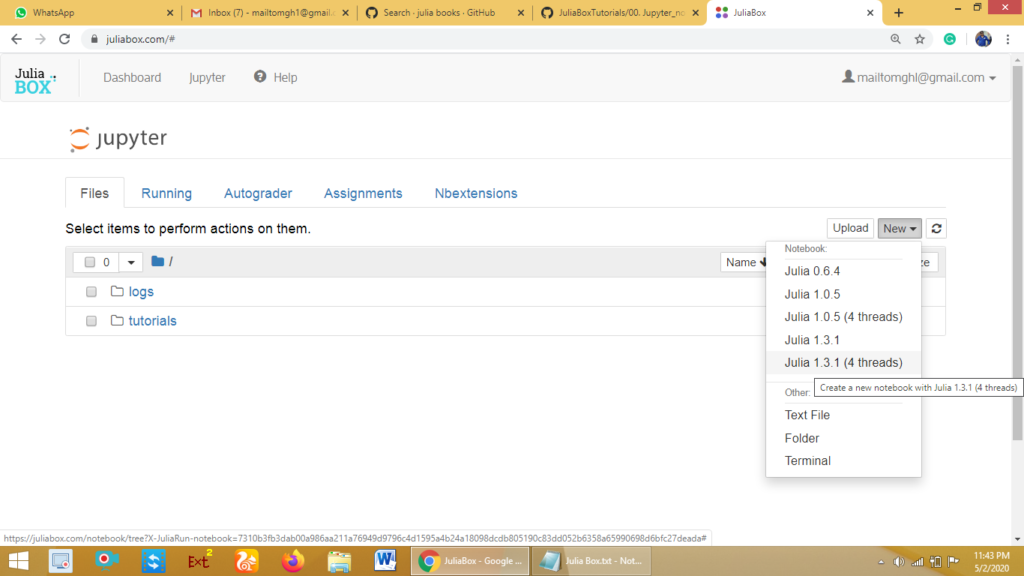The width and height of the screenshot is (1024, 576).
Task: Switch to the Running tab
Action: pos(167,193)
